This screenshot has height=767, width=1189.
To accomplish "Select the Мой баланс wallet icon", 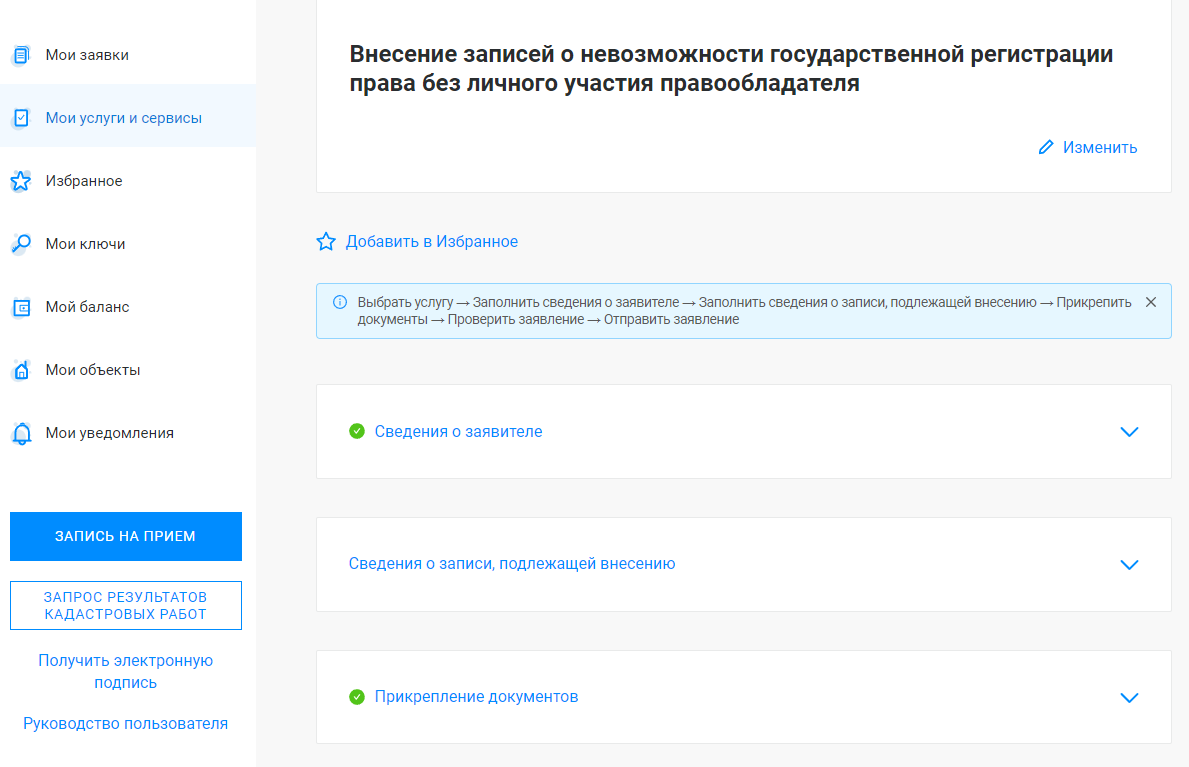I will (x=21, y=306).
